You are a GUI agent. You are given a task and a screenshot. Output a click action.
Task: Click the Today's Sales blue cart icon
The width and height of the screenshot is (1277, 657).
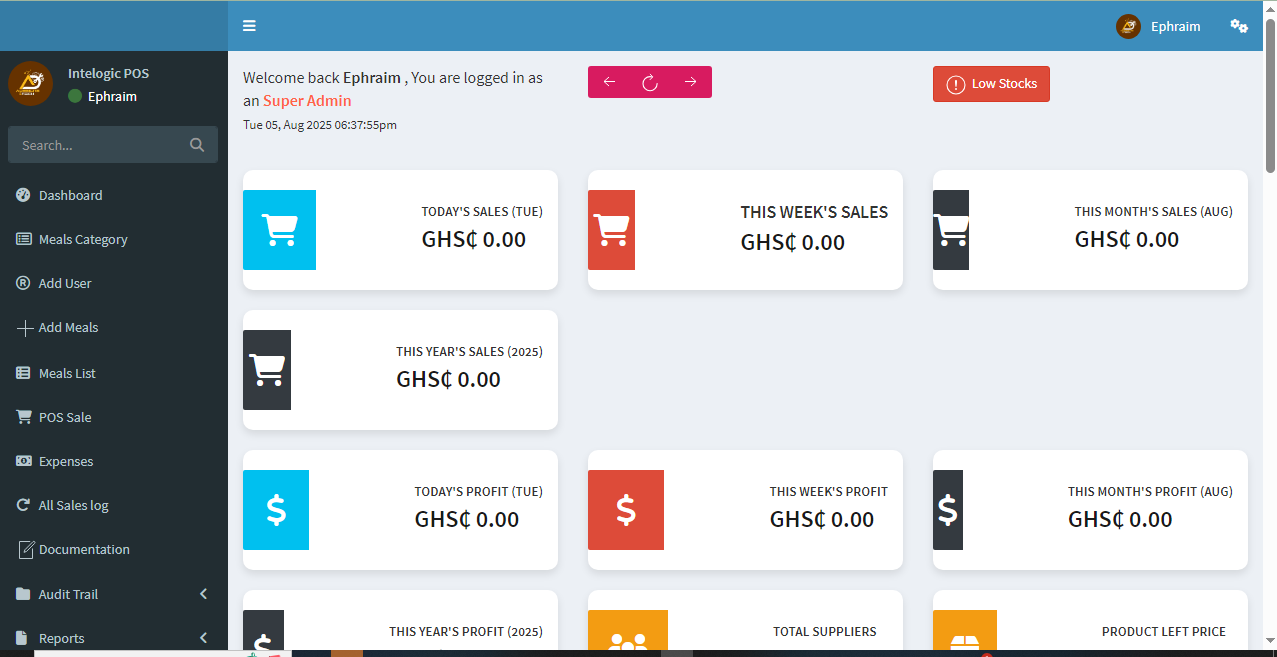(x=279, y=230)
